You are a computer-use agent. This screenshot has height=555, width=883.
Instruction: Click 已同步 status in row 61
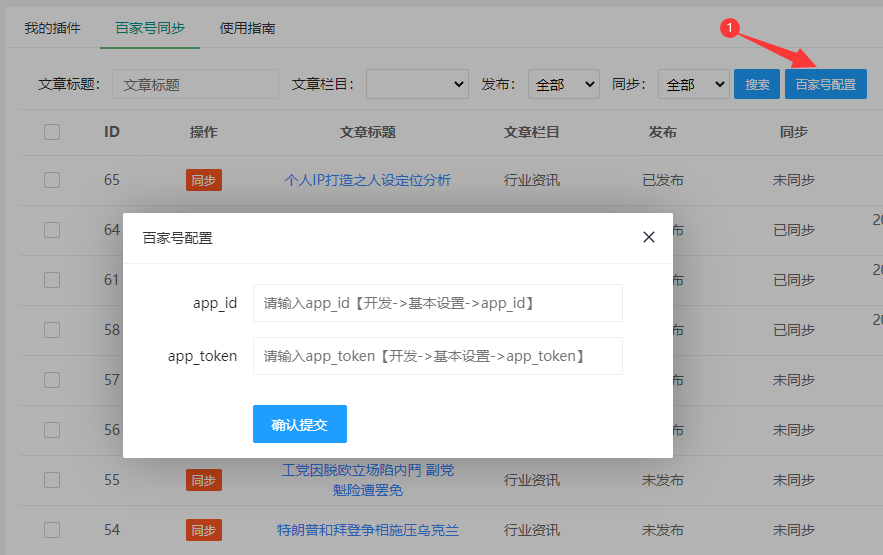[x=793, y=280]
